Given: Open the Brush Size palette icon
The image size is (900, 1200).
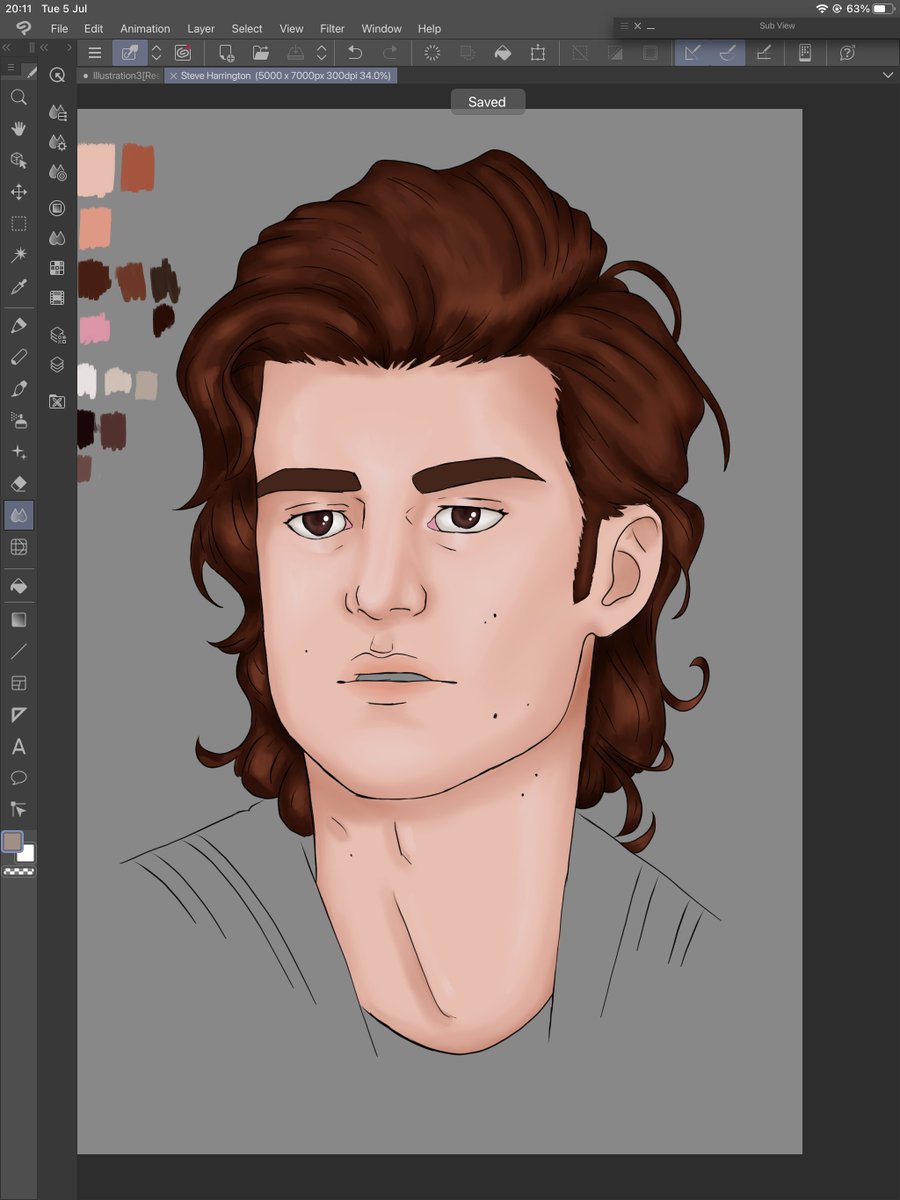Looking at the screenshot, I should point(57,173).
